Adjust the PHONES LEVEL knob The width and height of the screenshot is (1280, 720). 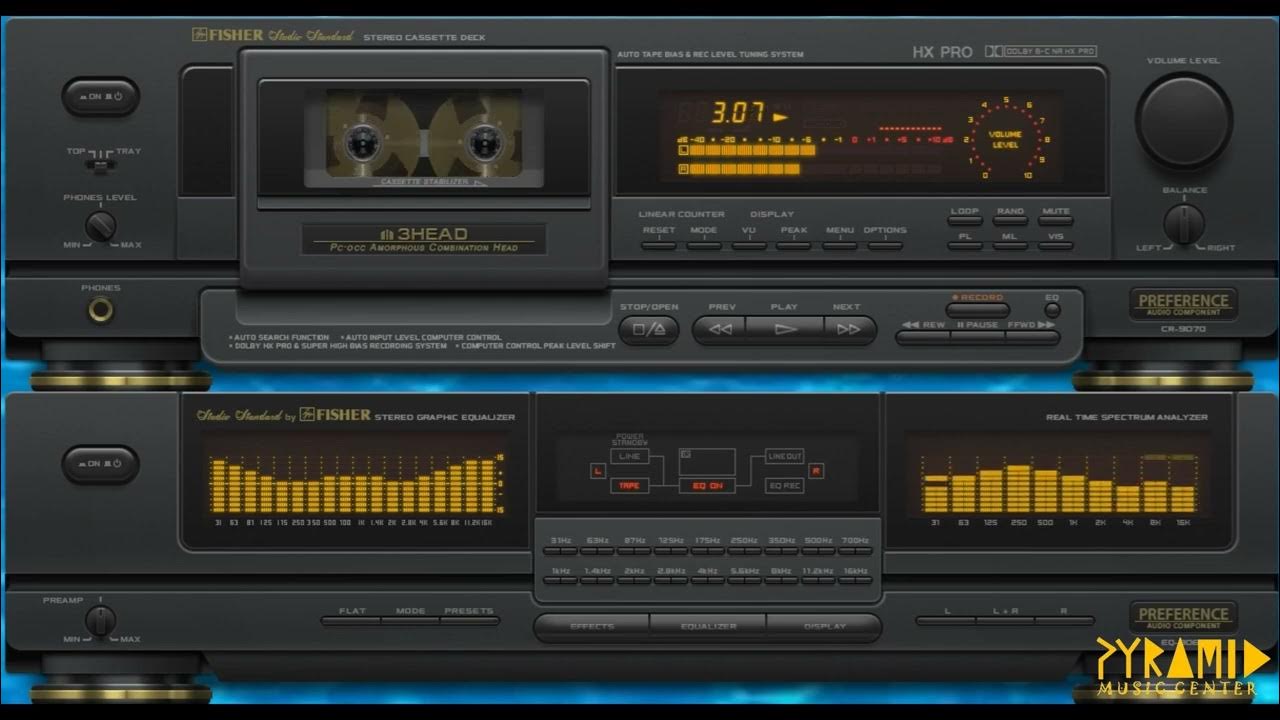coord(100,226)
